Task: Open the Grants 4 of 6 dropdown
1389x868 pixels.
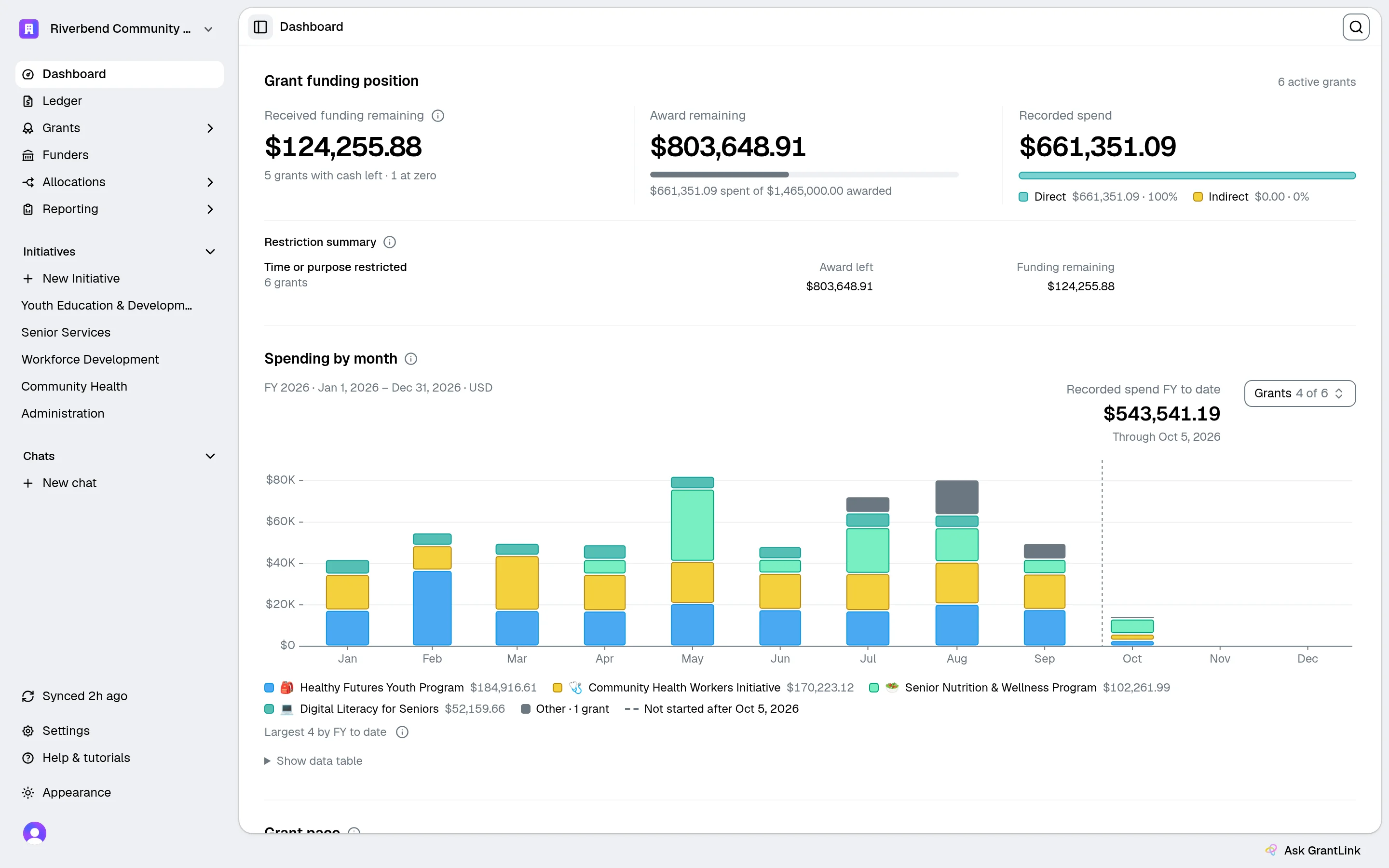Action: 1299,393
